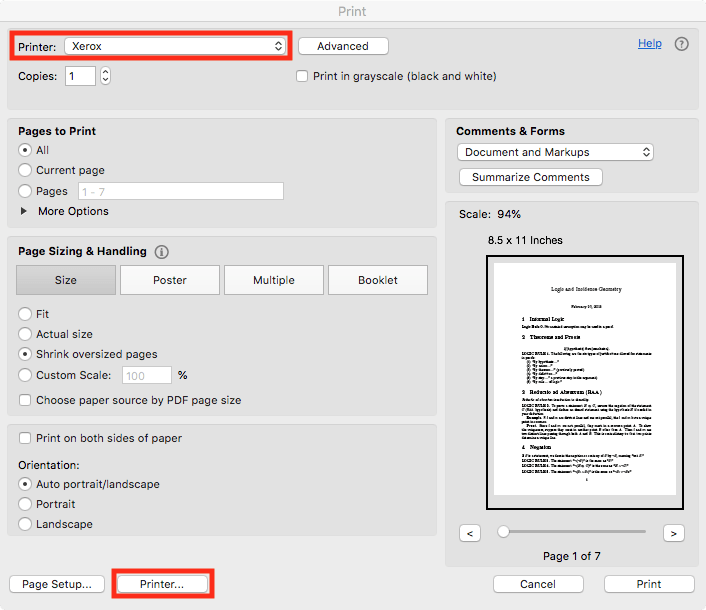Screen dimensions: 706x610
Task: Click the Print button
Action: (x=649, y=584)
